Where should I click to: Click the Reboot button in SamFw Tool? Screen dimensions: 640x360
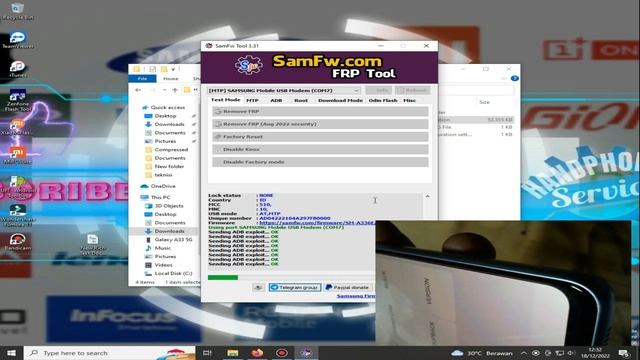(413, 90)
